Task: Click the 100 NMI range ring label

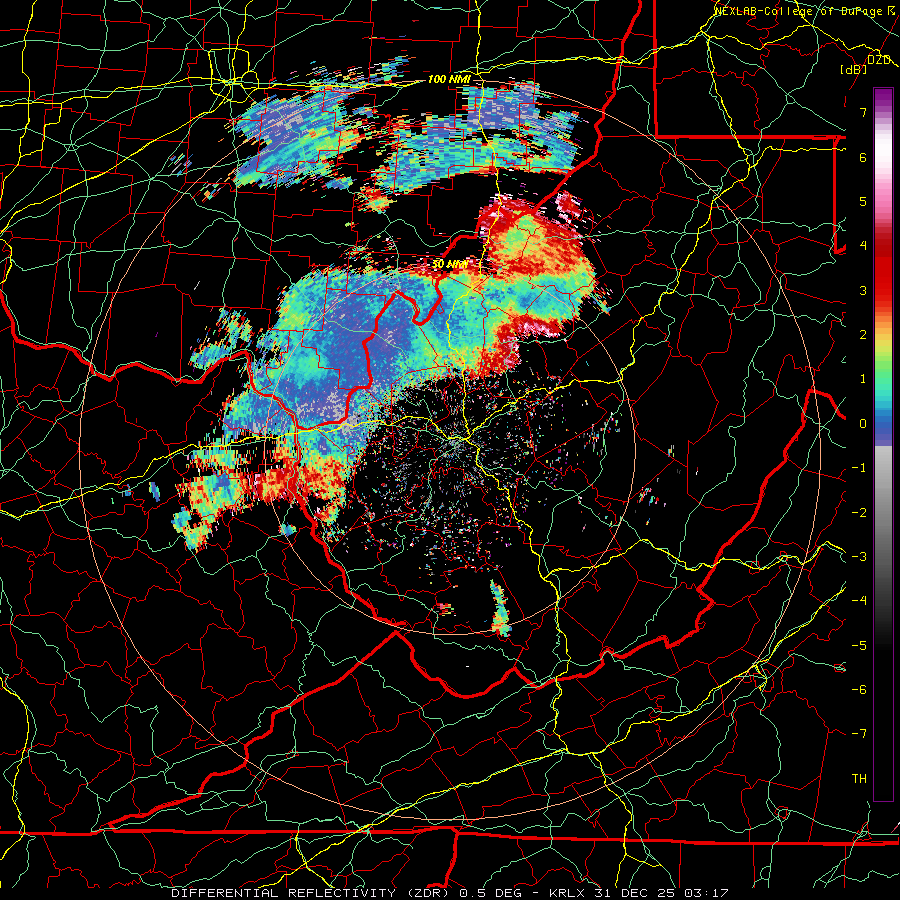Action: (449, 79)
